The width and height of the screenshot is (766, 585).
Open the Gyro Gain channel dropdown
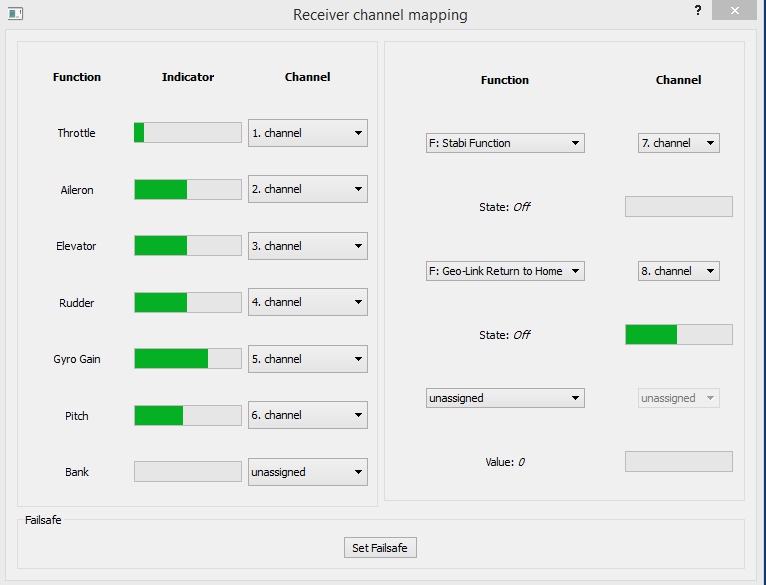pos(307,359)
